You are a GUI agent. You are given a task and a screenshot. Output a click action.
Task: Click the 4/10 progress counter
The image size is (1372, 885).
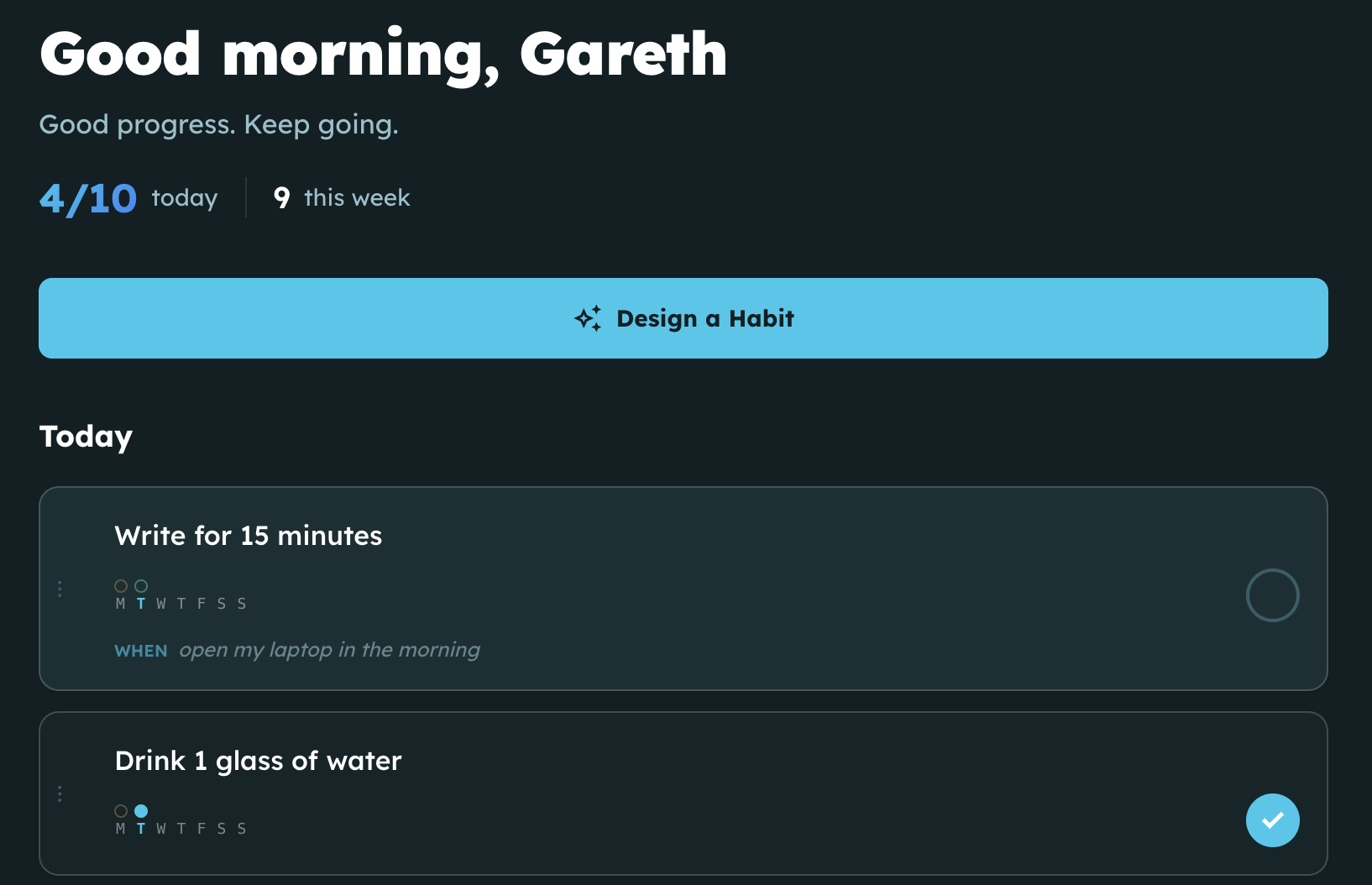[88, 199]
